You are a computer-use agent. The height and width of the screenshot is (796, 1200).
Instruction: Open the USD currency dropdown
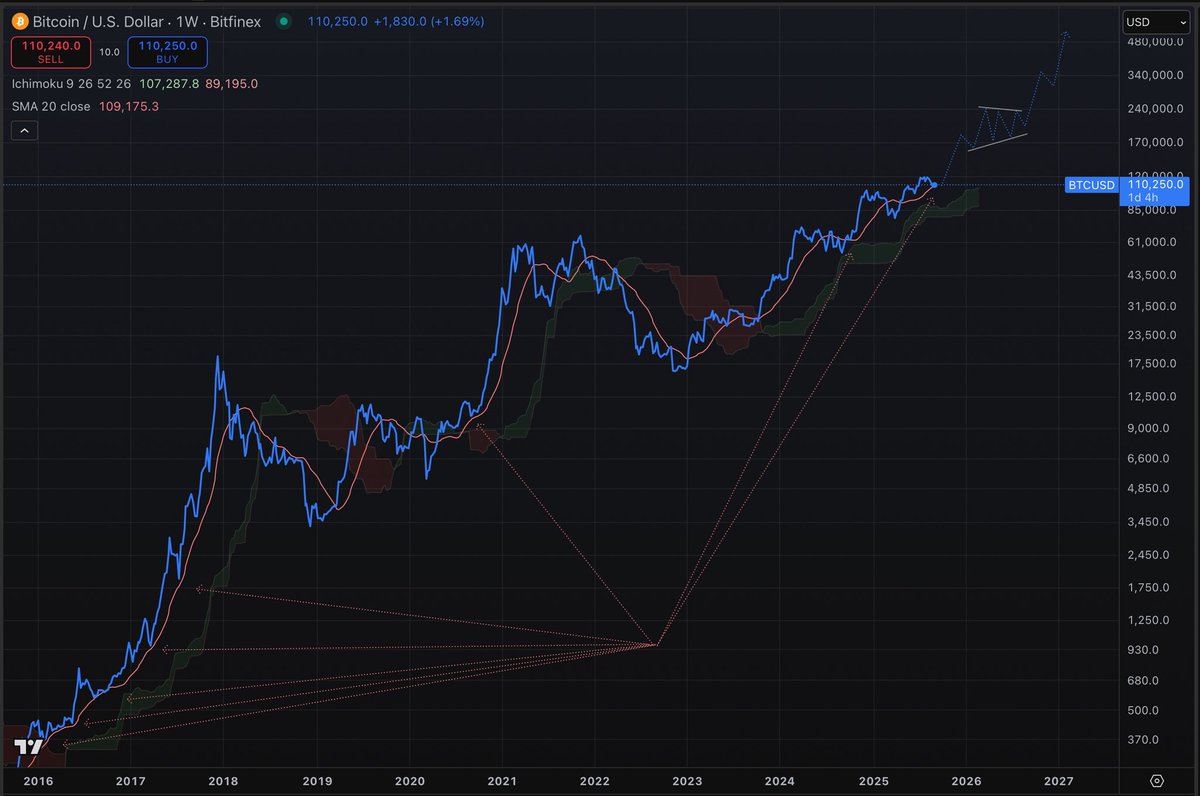(1157, 21)
